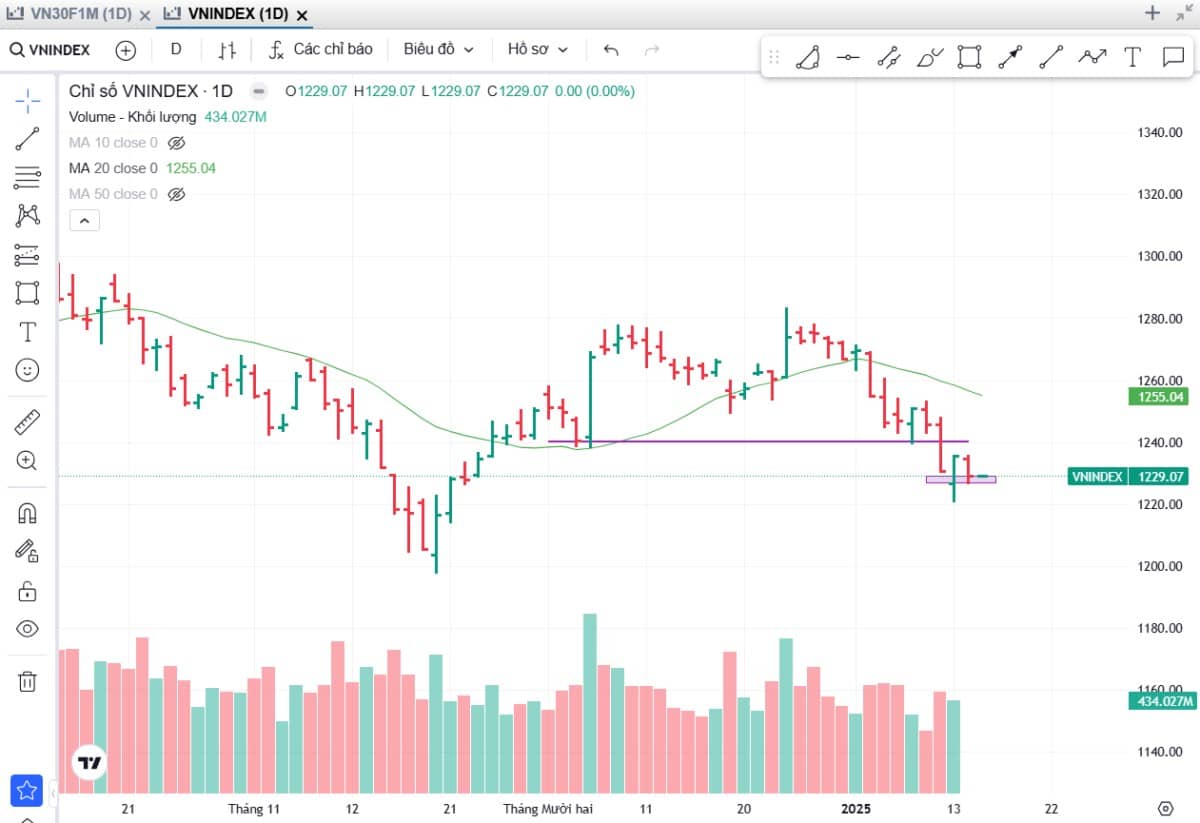This screenshot has height=823, width=1200.
Task: Delete drawings with trash icon
Action: click(27, 682)
